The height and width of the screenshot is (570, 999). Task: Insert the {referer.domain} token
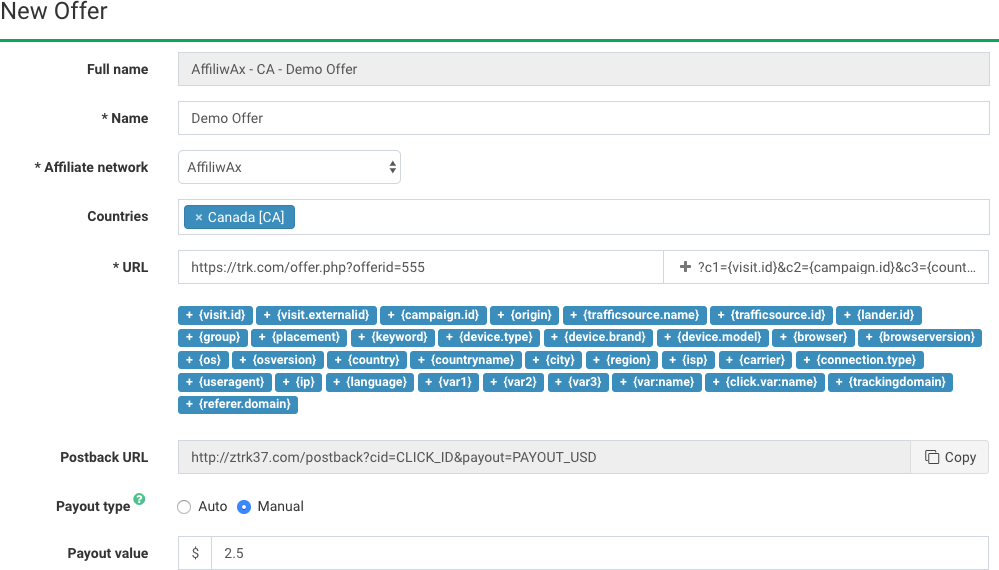[x=238, y=404]
